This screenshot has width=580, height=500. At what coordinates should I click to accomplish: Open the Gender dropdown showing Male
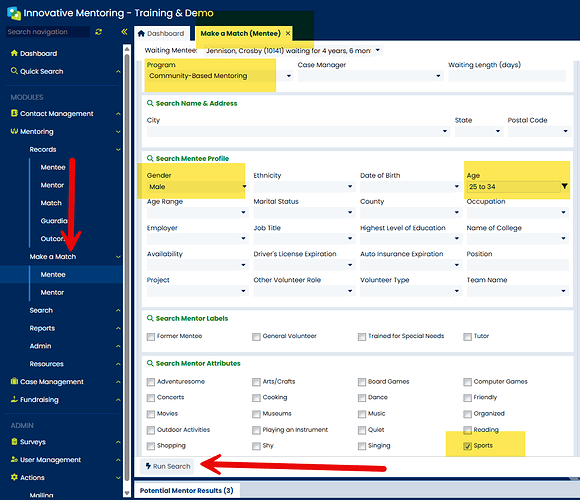197,187
